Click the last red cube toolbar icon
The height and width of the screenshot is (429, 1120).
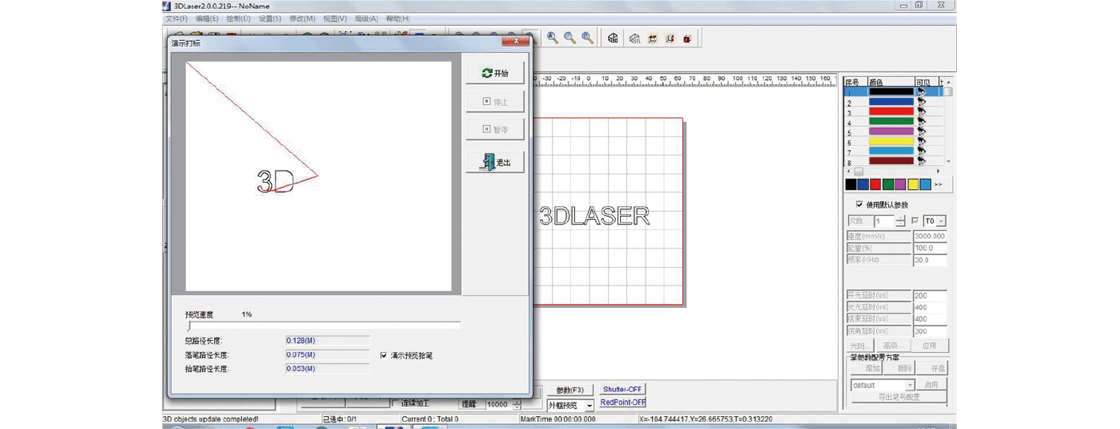click(x=687, y=38)
